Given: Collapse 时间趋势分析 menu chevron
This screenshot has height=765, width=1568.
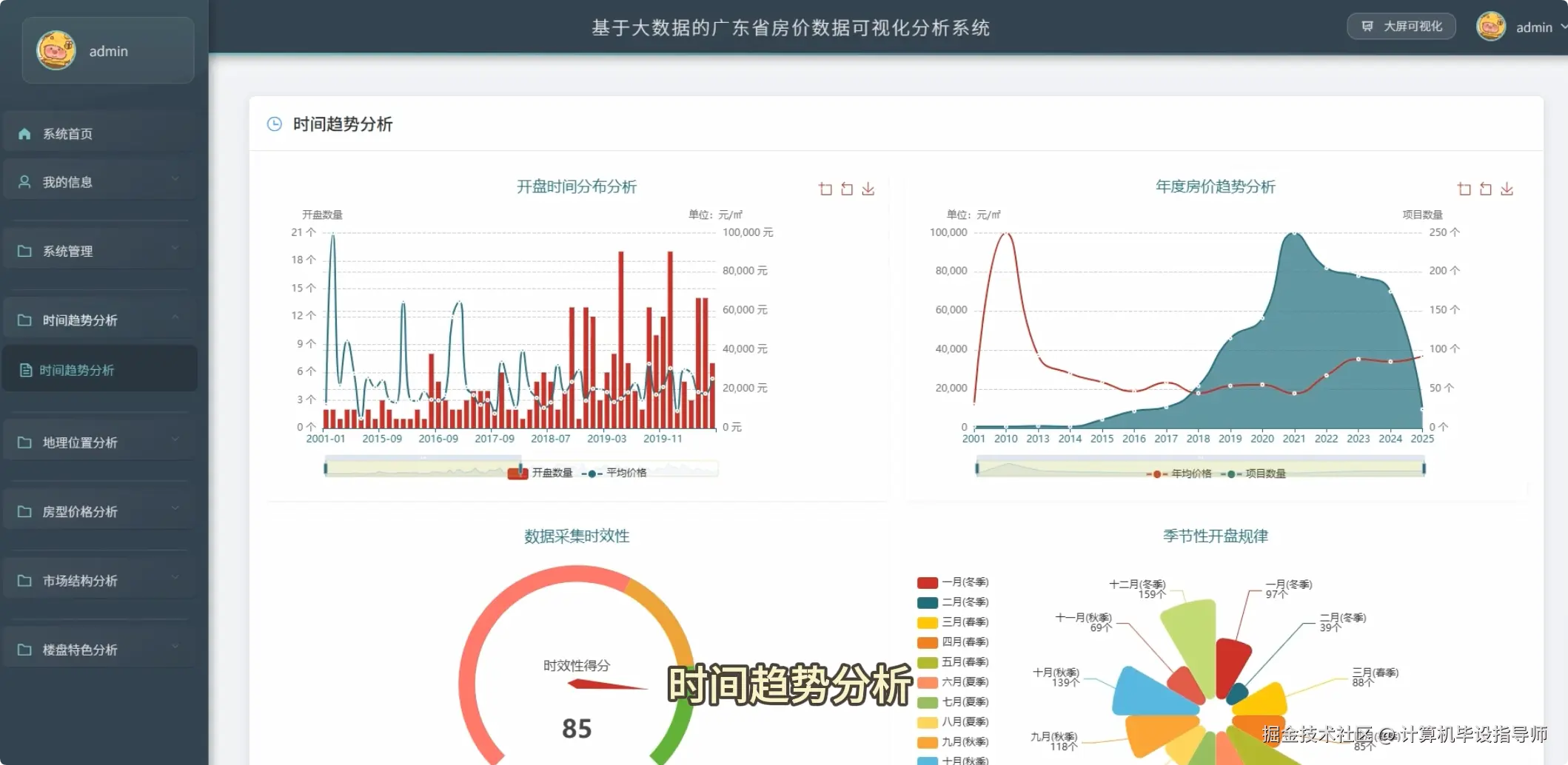Looking at the screenshot, I should tap(175, 317).
